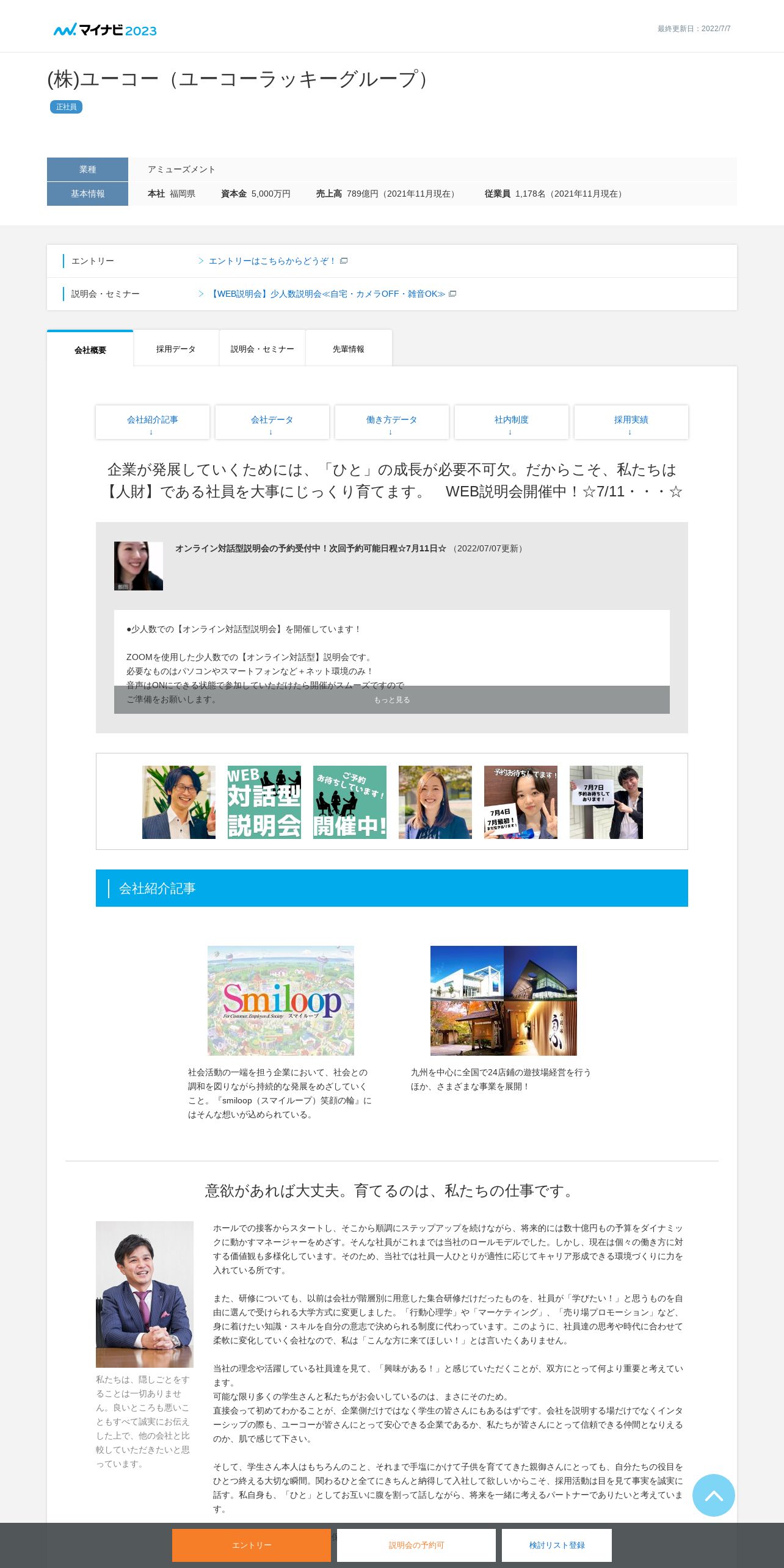Click the 最終更新日：2022/7/7 text
This screenshot has width=784, height=1568.
[694, 29]
